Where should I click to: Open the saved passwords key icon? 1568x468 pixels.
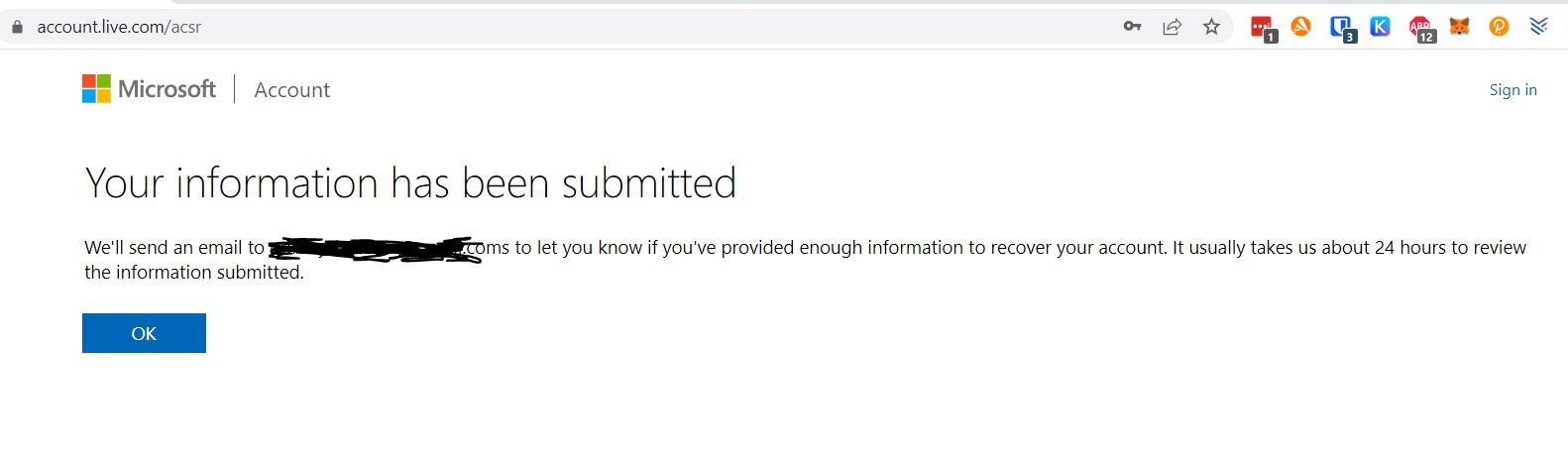[1132, 27]
